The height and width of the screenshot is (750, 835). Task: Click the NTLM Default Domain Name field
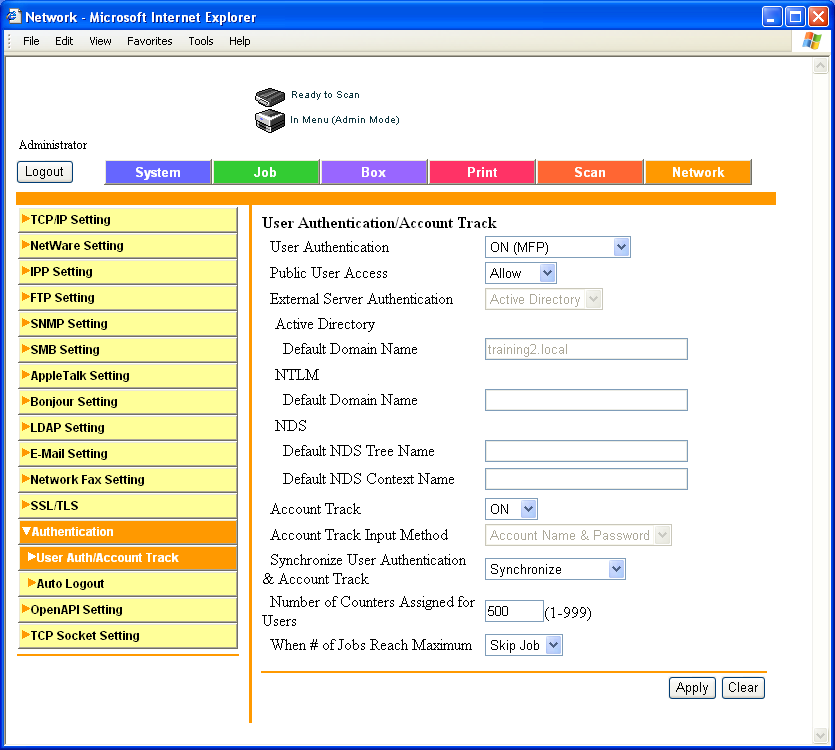[x=586, y=400]
